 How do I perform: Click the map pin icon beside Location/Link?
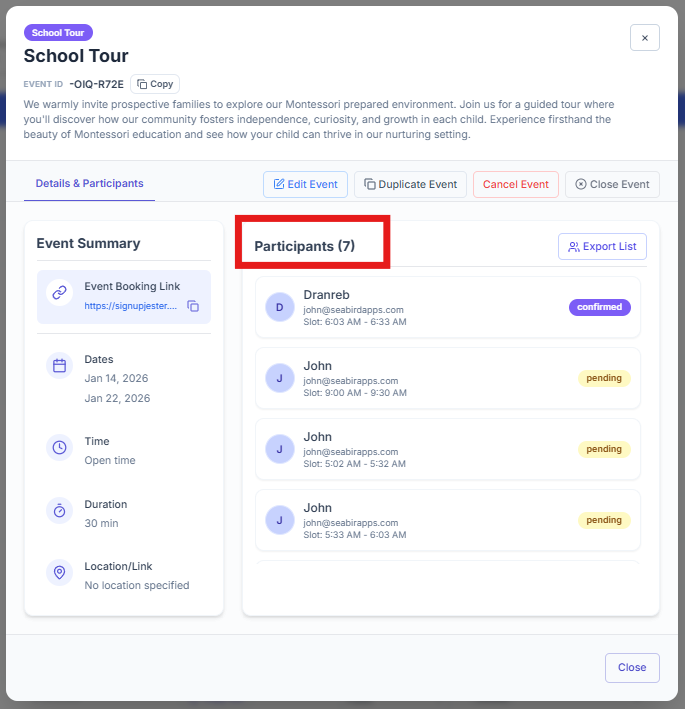click(x=59, y=572)
